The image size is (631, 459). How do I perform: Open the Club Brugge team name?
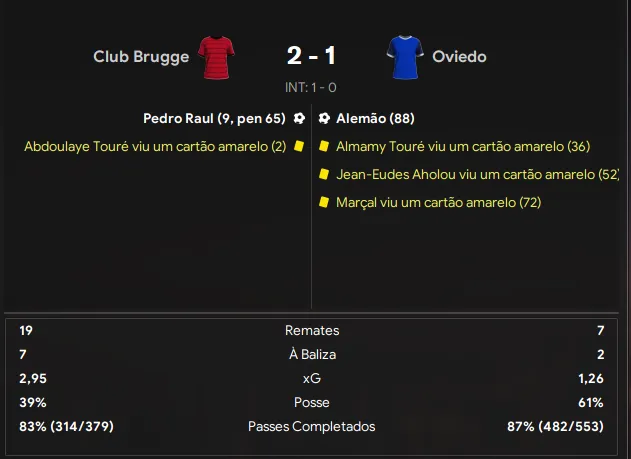(141, 57)
